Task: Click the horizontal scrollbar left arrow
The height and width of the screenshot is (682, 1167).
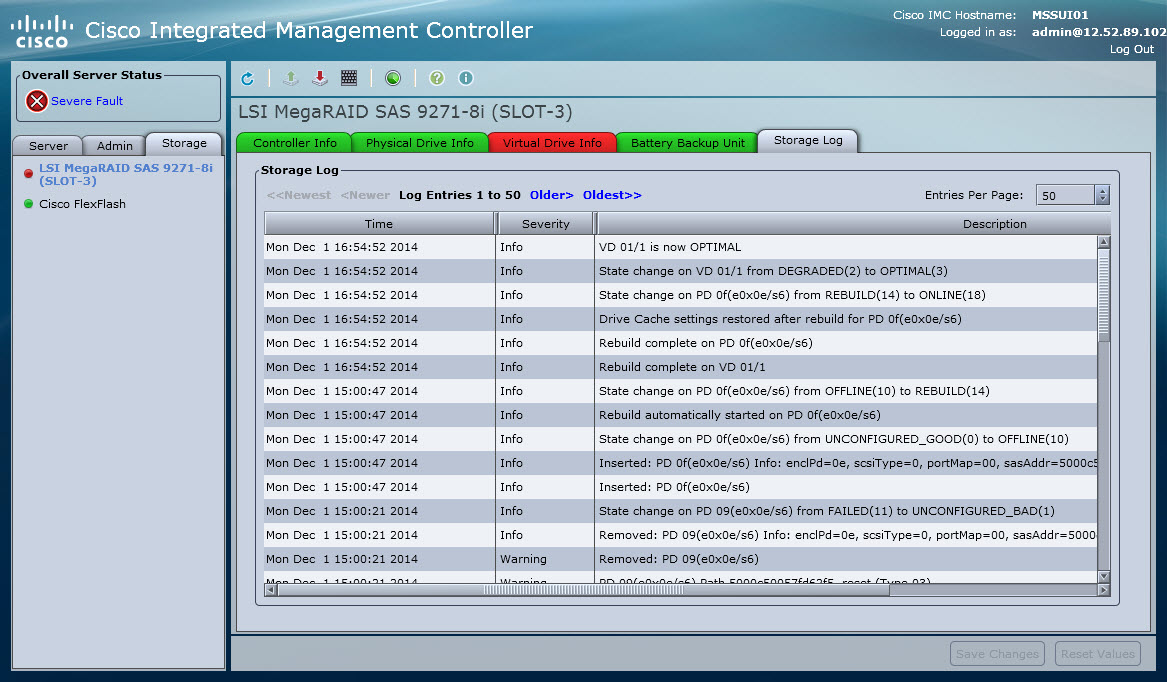Action: click(271, 590)
